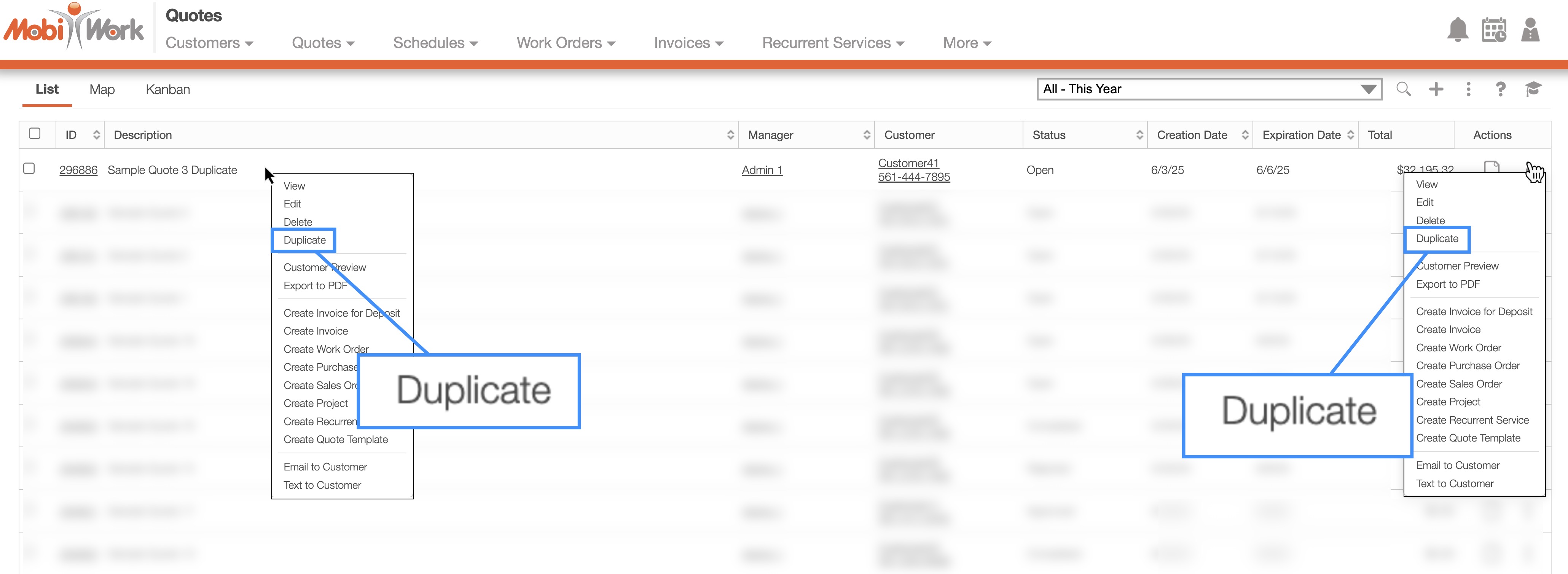Open quote ID 296886 link

coord(78,171)
